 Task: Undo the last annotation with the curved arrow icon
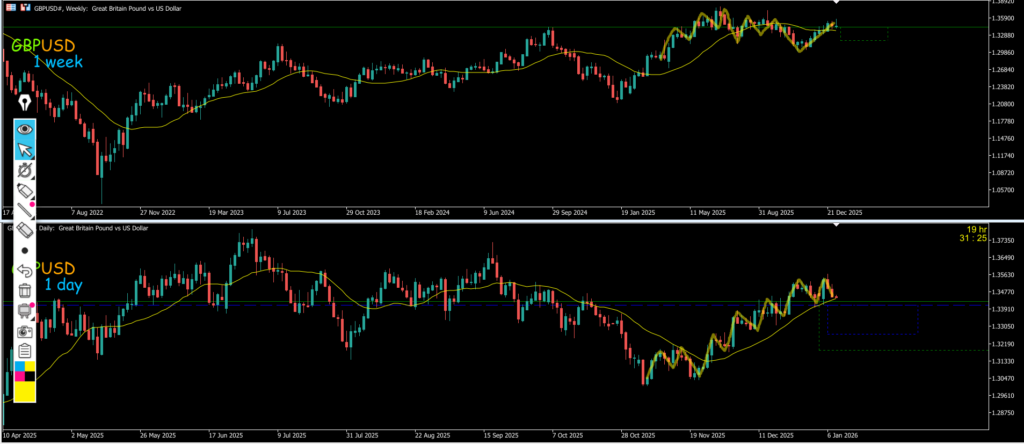(25, 270)
